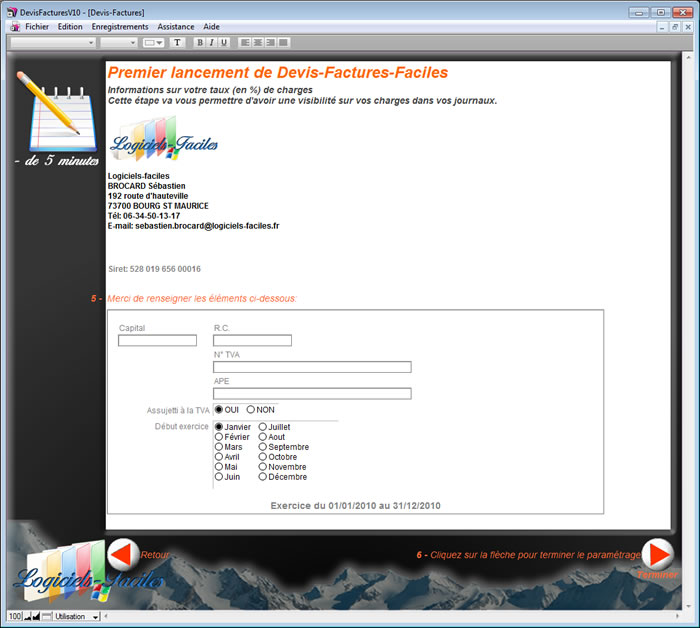
Task: Toggle italic text formatting
Action: tap(212, 43)
